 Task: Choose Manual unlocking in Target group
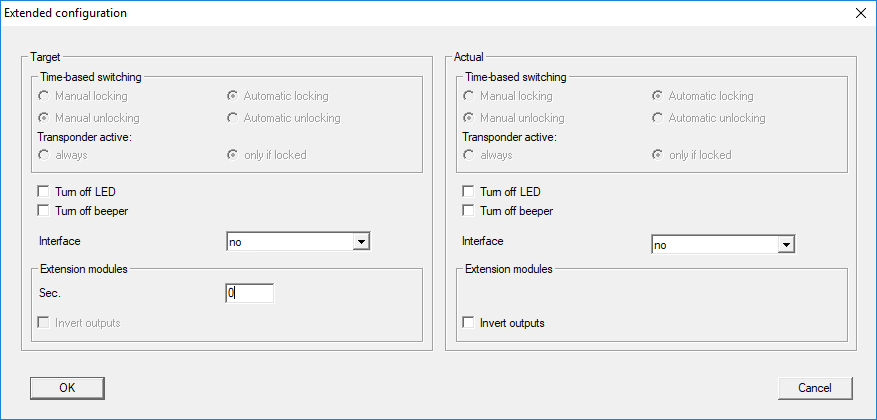tap(44, 118)
